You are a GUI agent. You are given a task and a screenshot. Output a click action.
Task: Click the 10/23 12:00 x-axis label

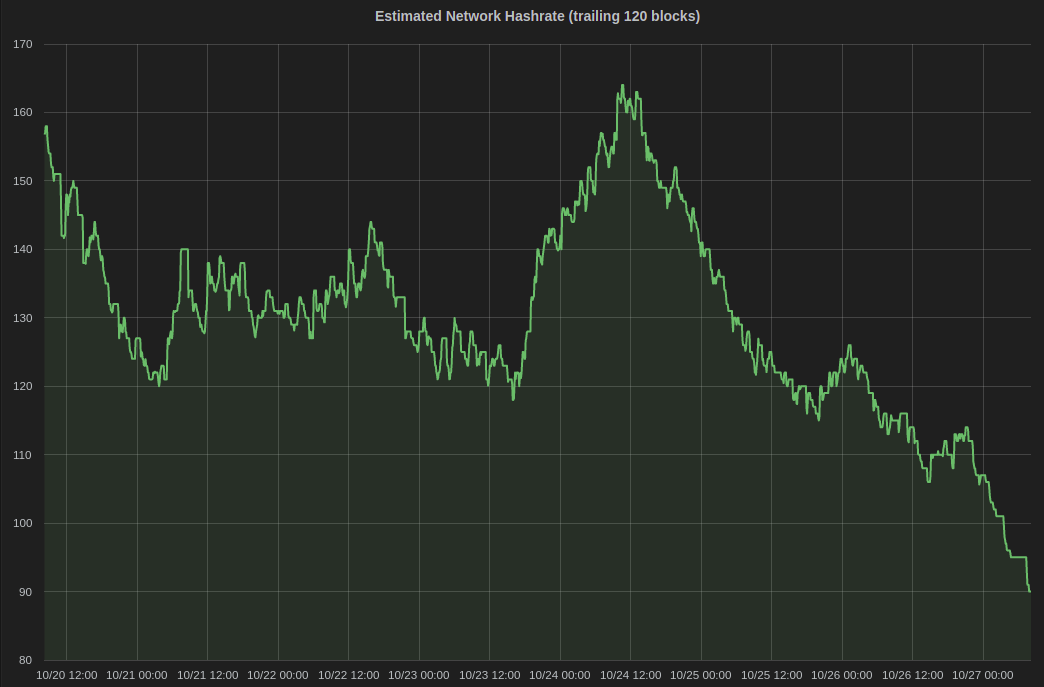click(x=490, y=675)
